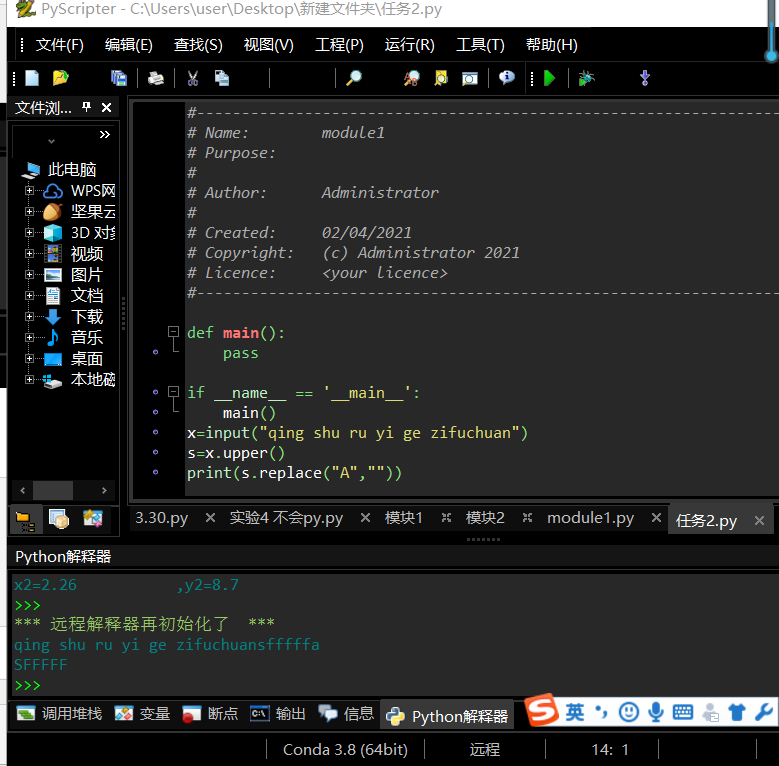779x766 pixels.
Task: Expand the 文档 tree node
Action: (x=29, y=295)
